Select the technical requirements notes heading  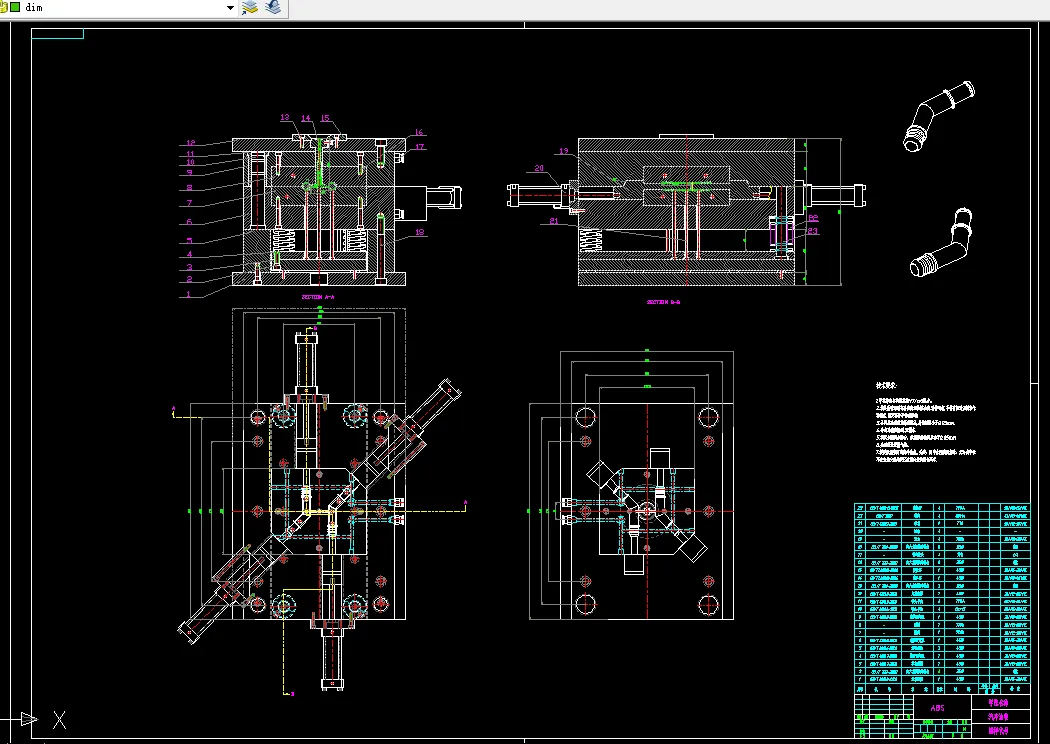[886, 384]
